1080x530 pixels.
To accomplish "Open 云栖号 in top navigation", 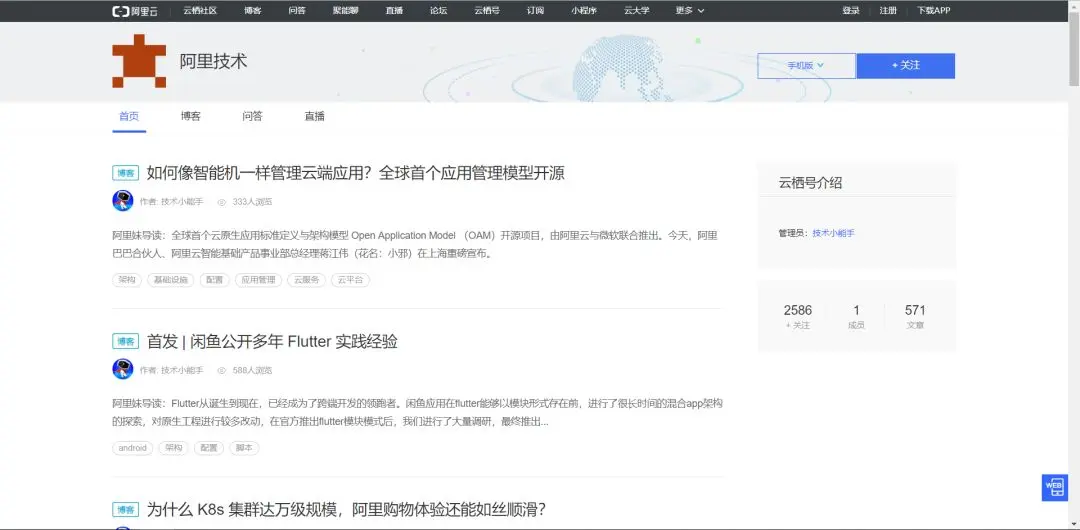I will pos(487,10).
